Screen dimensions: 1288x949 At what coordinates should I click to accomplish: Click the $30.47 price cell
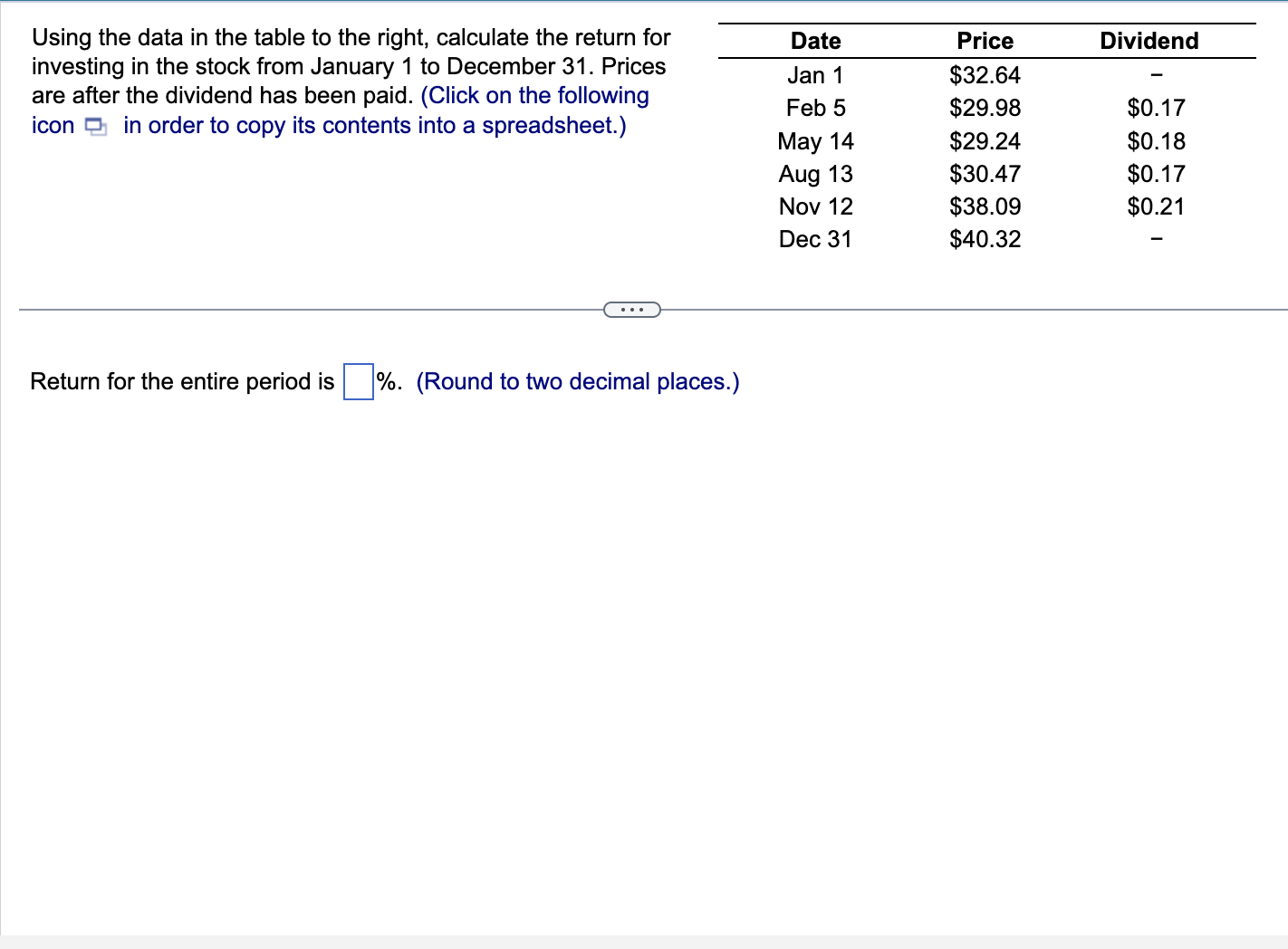pyautogui.click(x=985, y=174)
